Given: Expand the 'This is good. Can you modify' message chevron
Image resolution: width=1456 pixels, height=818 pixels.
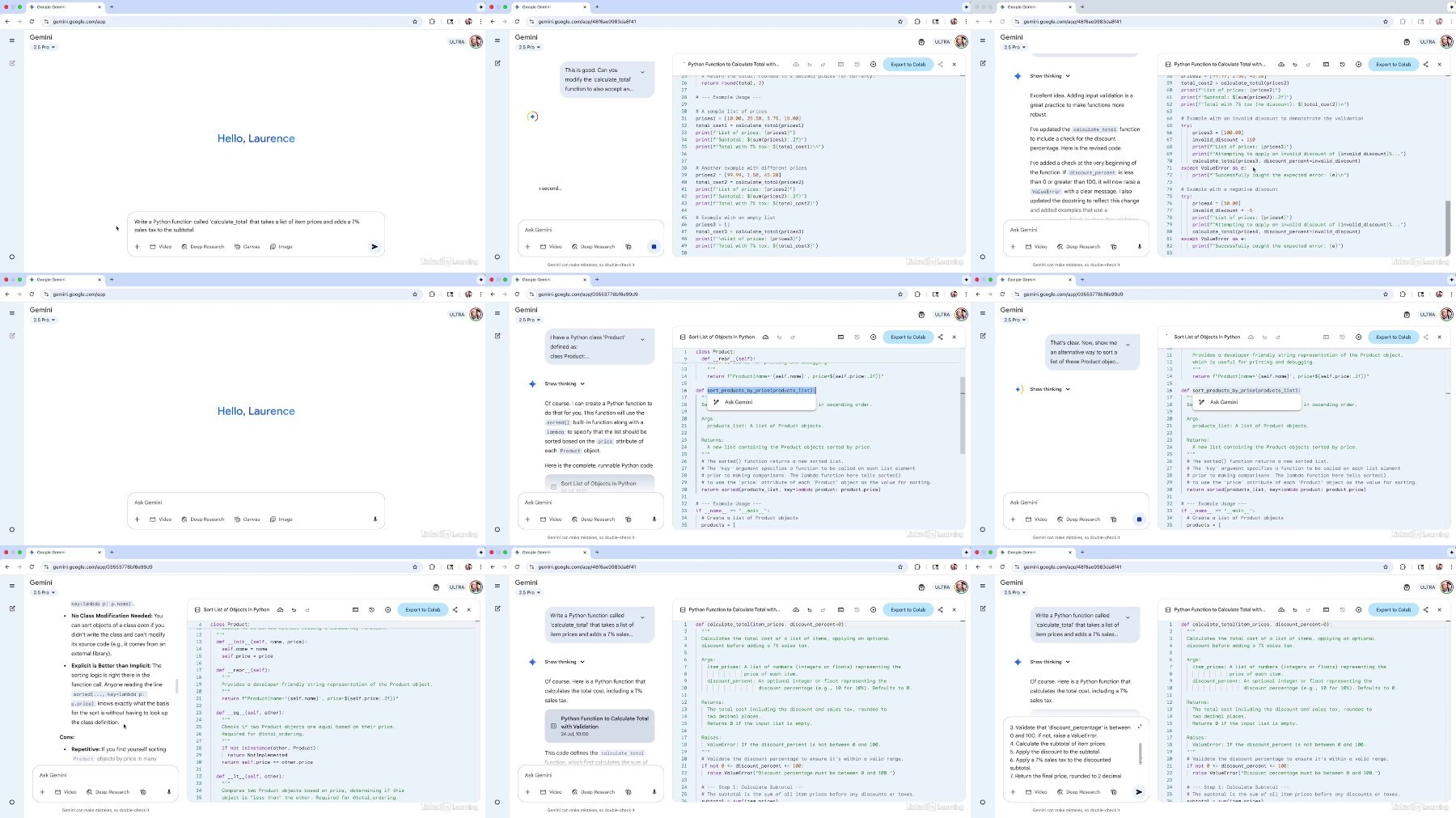Looking at the screenshot, I should click(642, 72).
